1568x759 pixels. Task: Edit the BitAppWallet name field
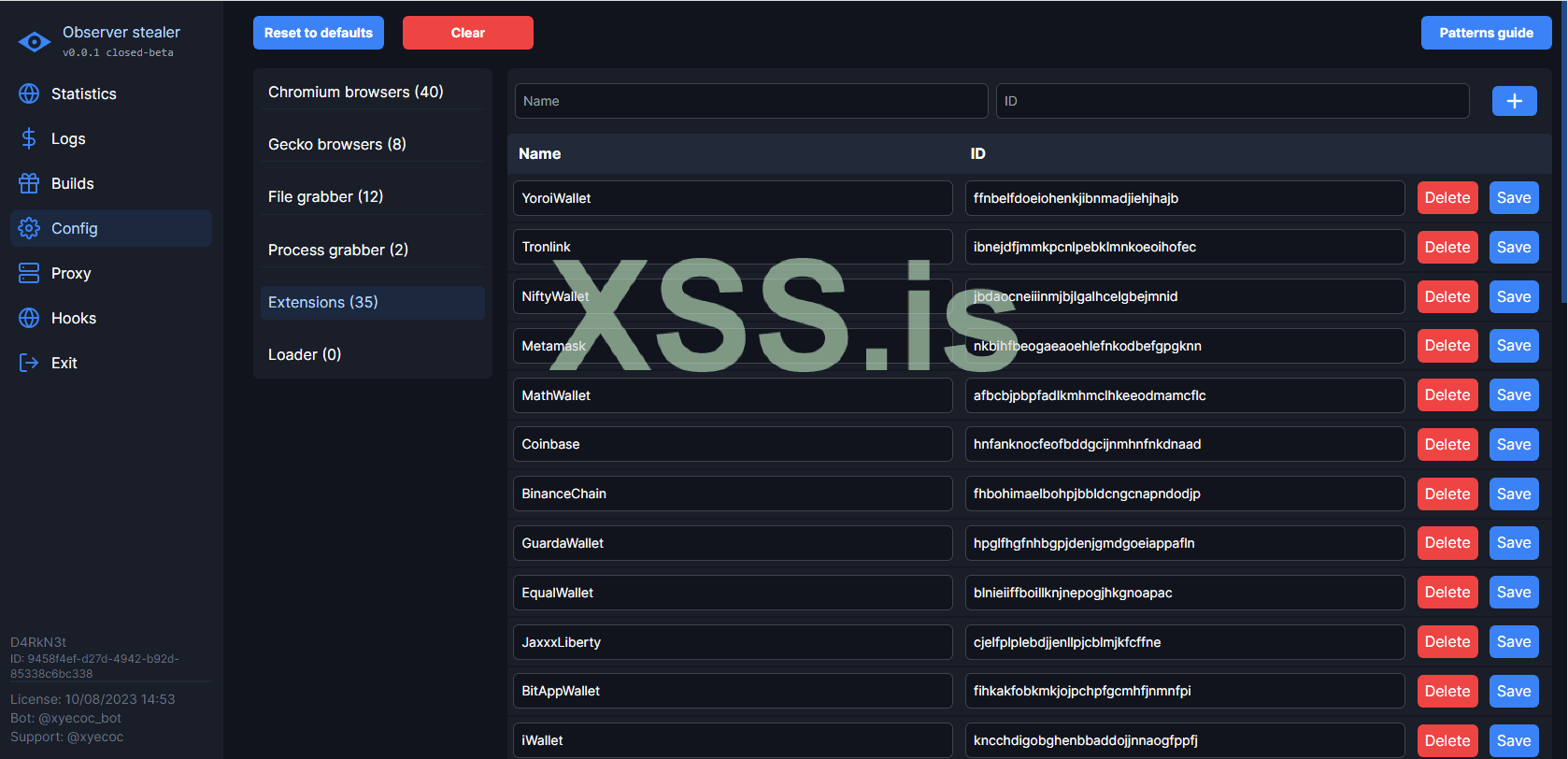click(x=733, y=691)
